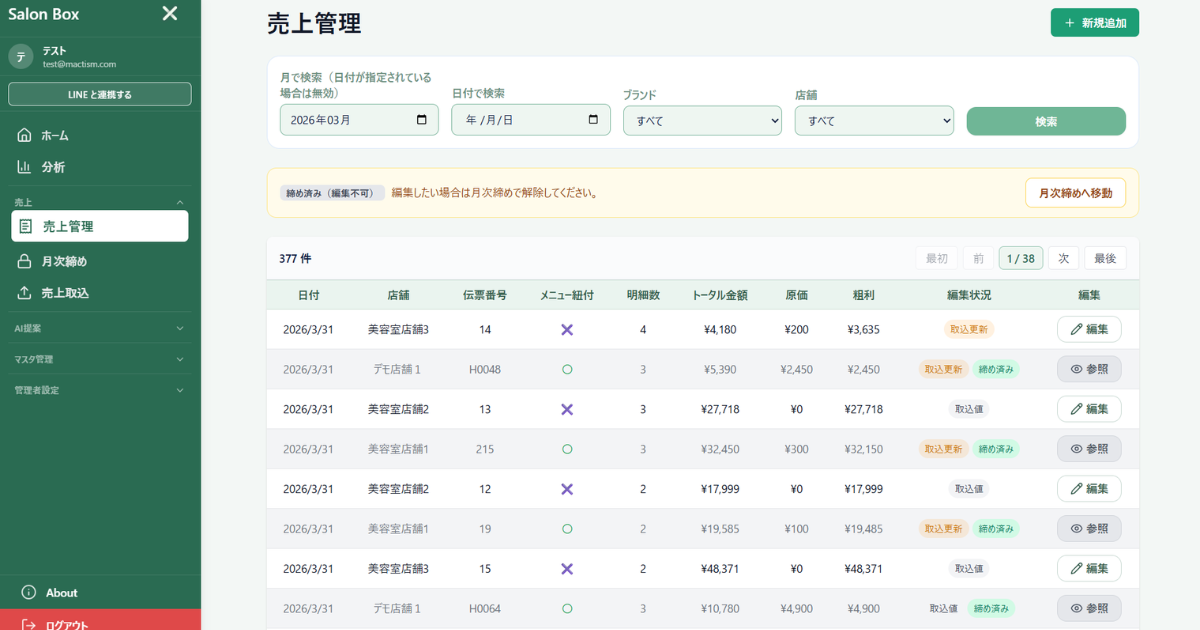The image size is (1200, 630).
Task: Click the plus icon on 新規追加
Action: click(1072, 20)
